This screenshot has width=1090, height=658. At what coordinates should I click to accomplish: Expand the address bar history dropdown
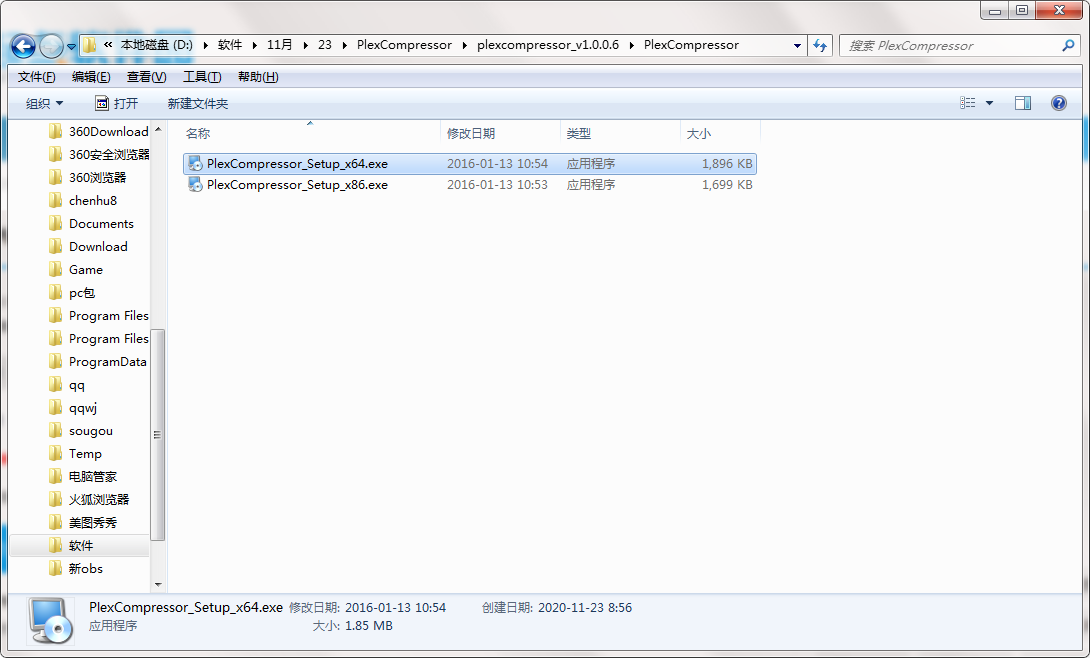click(797, 46)
